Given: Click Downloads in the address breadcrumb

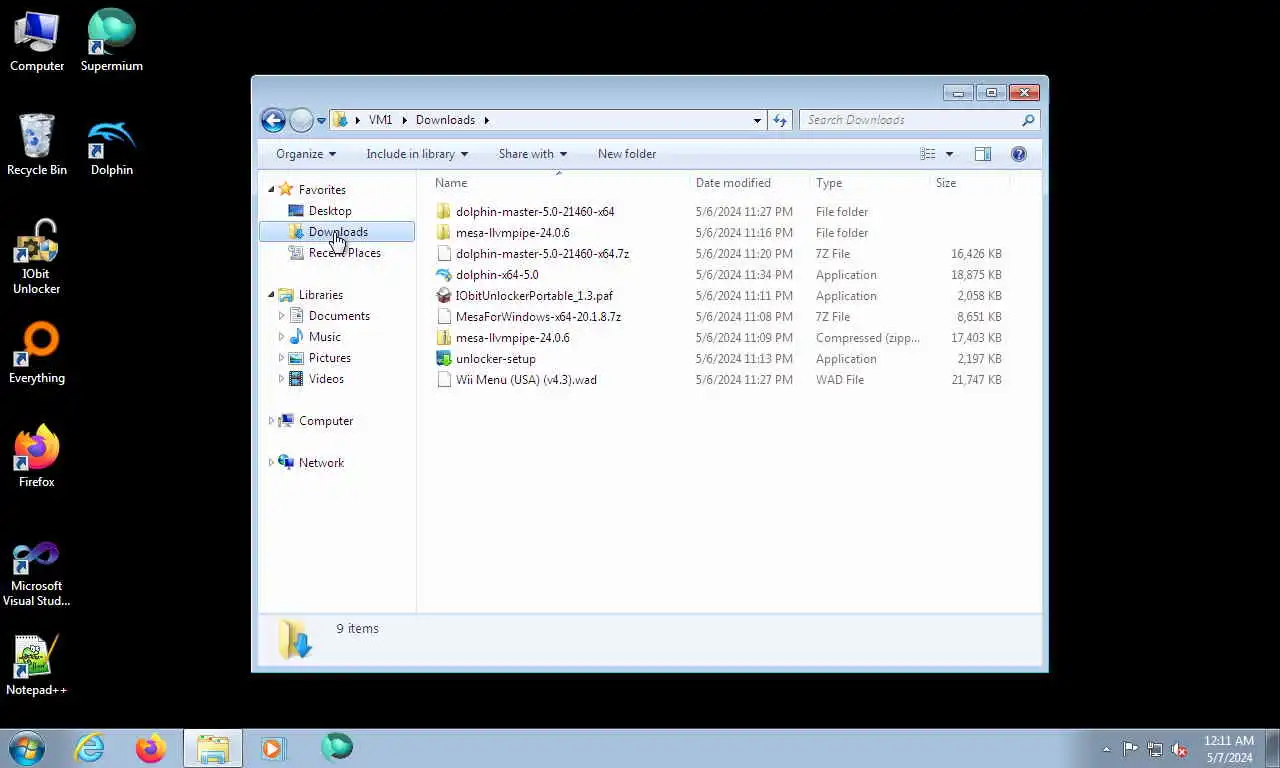Looking at the screenshot, I should 445,120.
